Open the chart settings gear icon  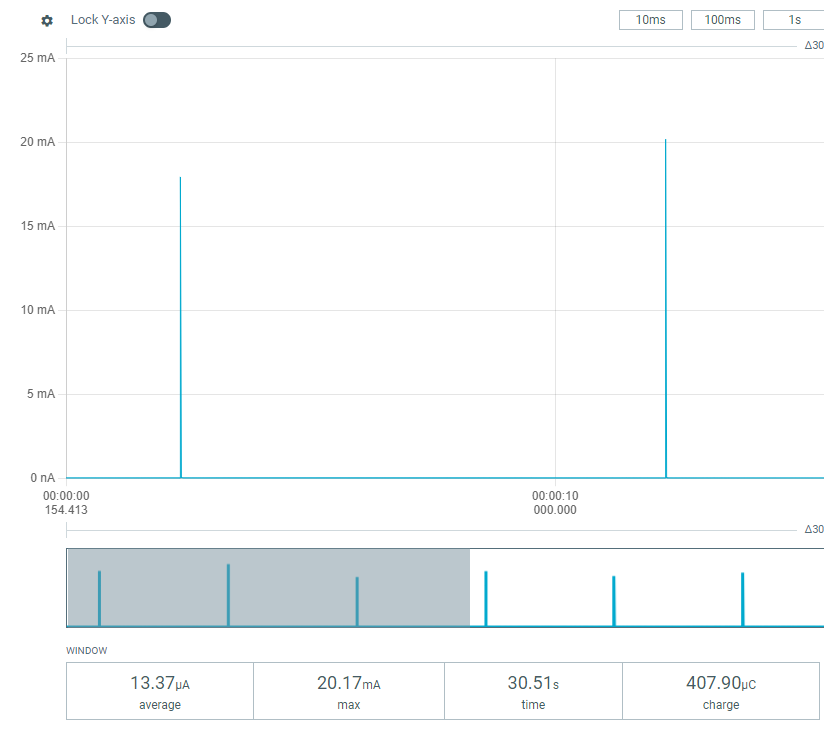click(x=47, y=21)
